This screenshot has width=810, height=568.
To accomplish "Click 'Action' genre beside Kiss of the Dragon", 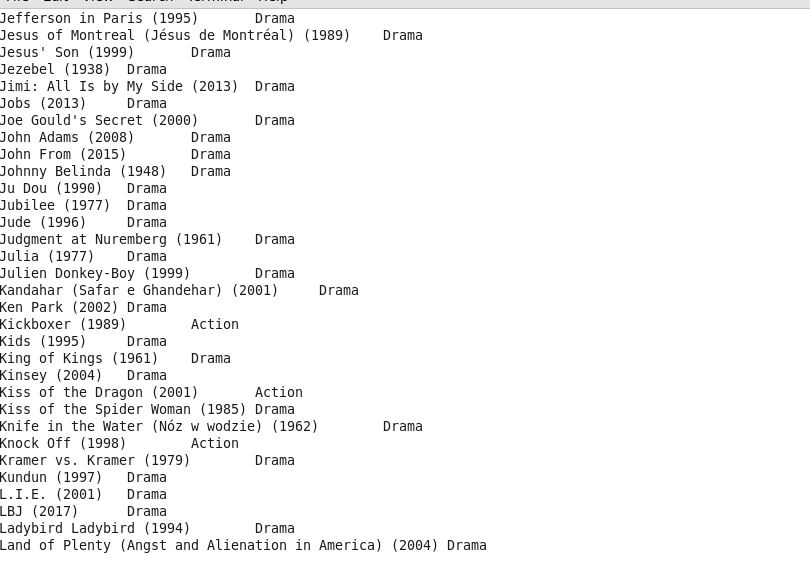I will 279,393.
